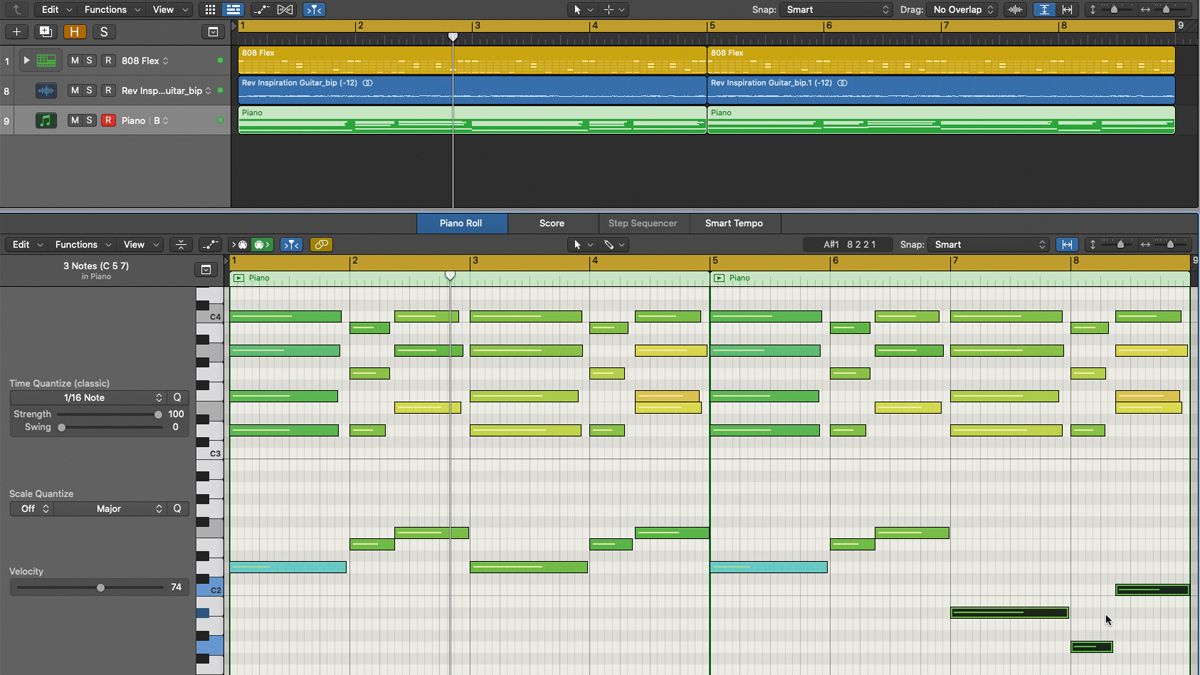Switch to the Score tab
Image resolution: width=1200 pixels, height=675 pixels.
[552, 223]
